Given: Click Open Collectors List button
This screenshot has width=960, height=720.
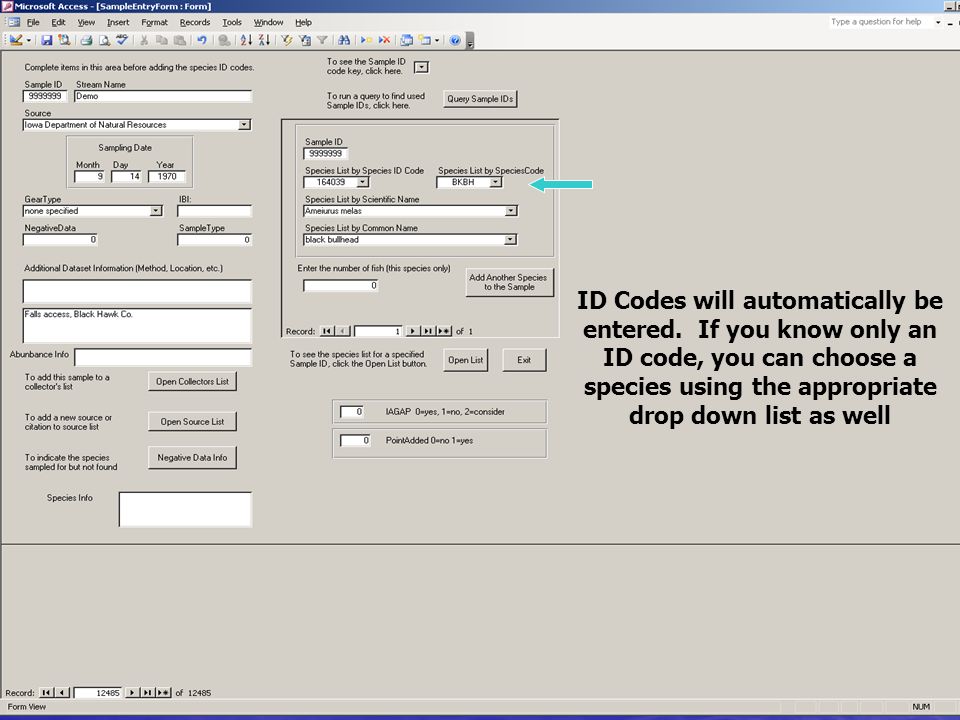Looking at the screenshot, I should (x=192, y=381).
